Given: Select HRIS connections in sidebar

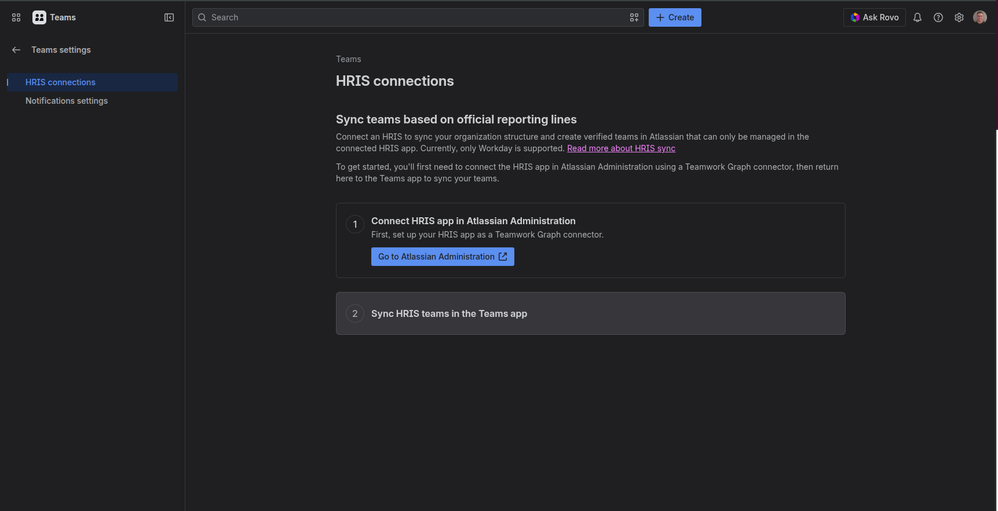Looking at the screenshot, I should pyautogui.click(x=92, y=82).
